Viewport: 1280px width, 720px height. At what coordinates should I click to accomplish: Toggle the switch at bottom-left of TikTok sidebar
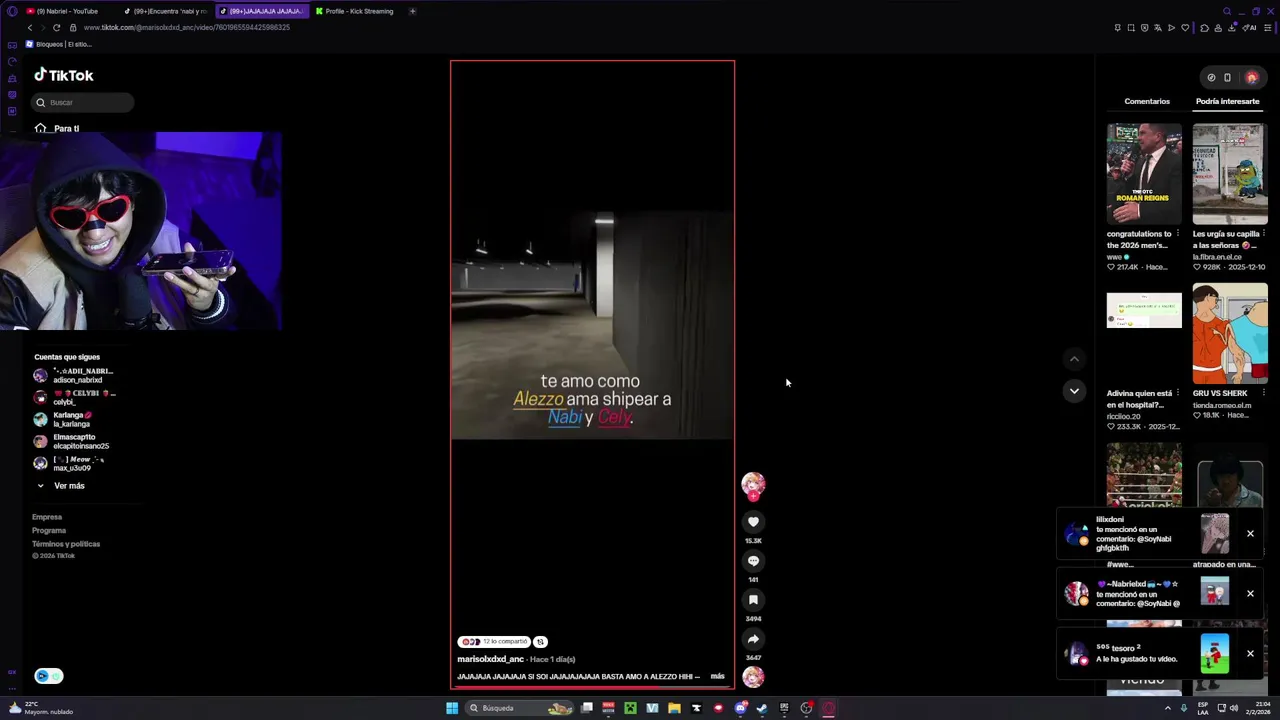[49, 676]
